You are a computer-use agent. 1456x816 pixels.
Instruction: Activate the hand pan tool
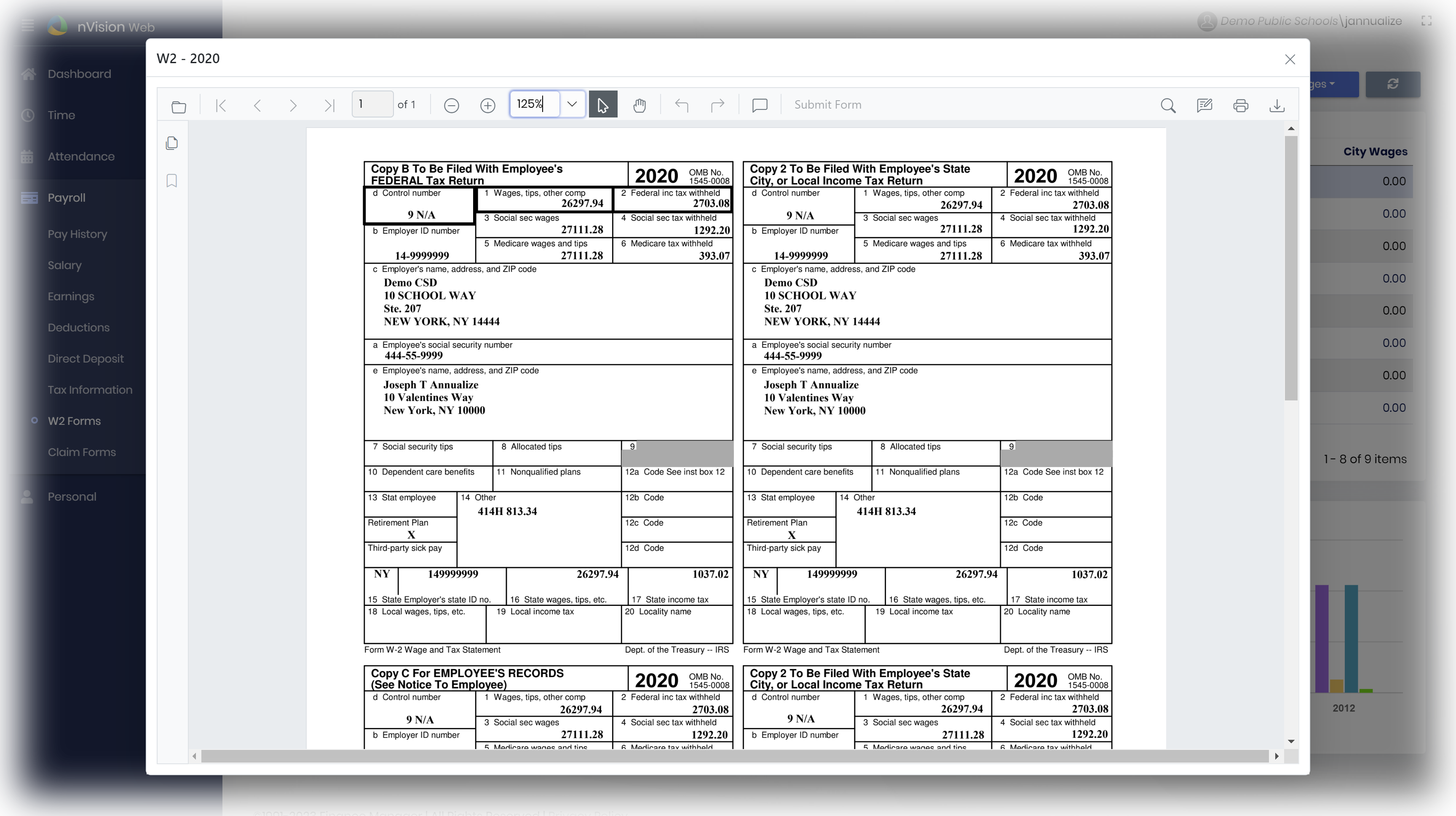(639, 105)
